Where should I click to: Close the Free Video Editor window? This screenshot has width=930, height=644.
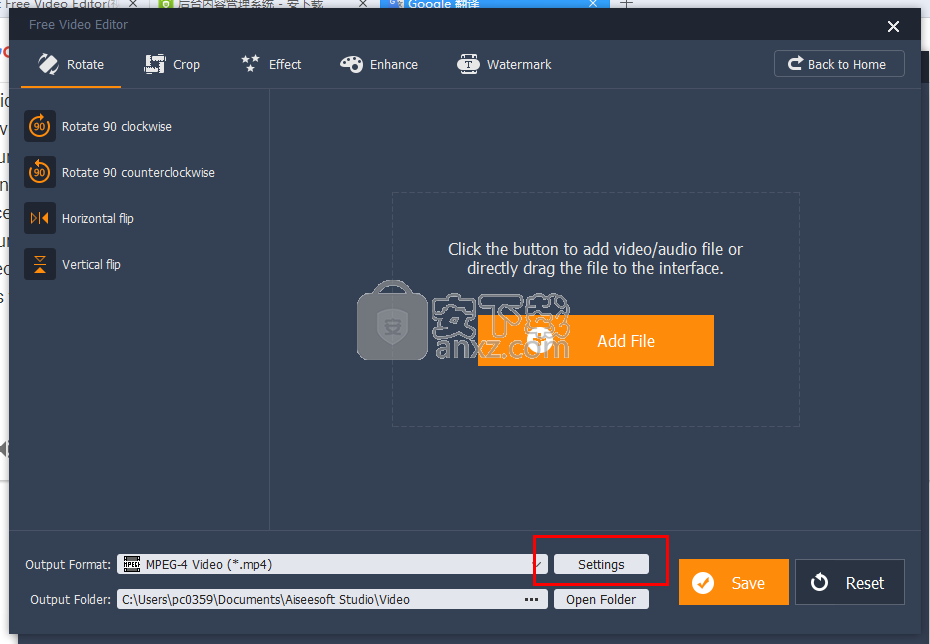tap(893, 26)
